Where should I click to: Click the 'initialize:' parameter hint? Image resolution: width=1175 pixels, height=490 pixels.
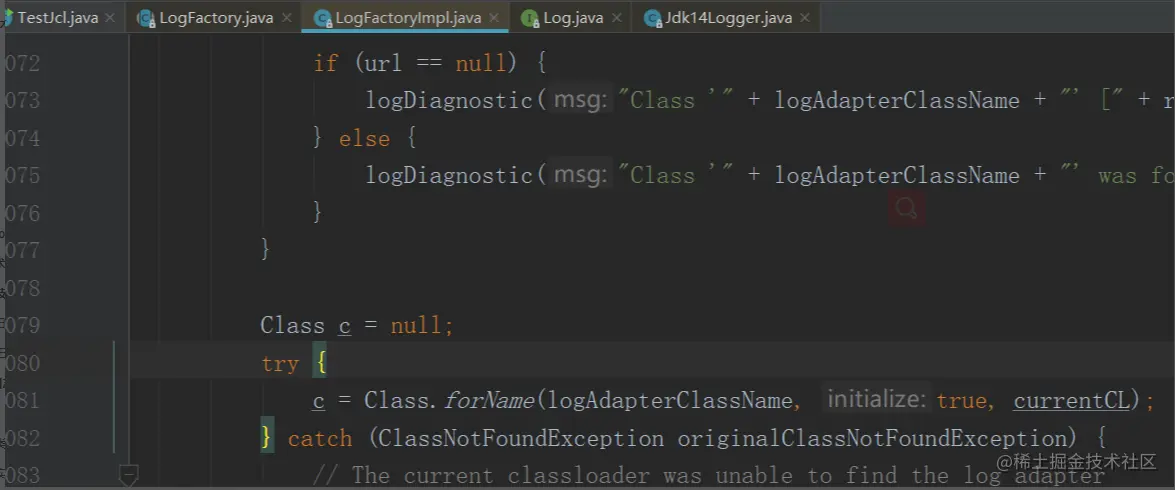[x=877, y=399]
